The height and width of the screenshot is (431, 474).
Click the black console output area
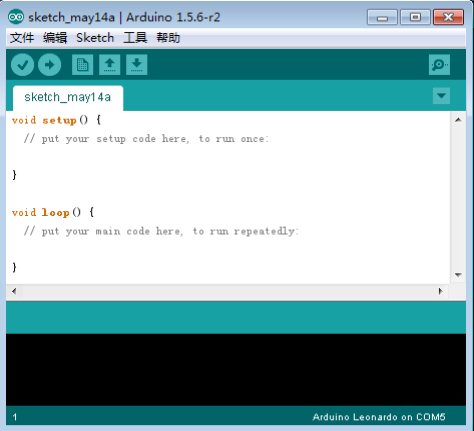pos(236,369)
